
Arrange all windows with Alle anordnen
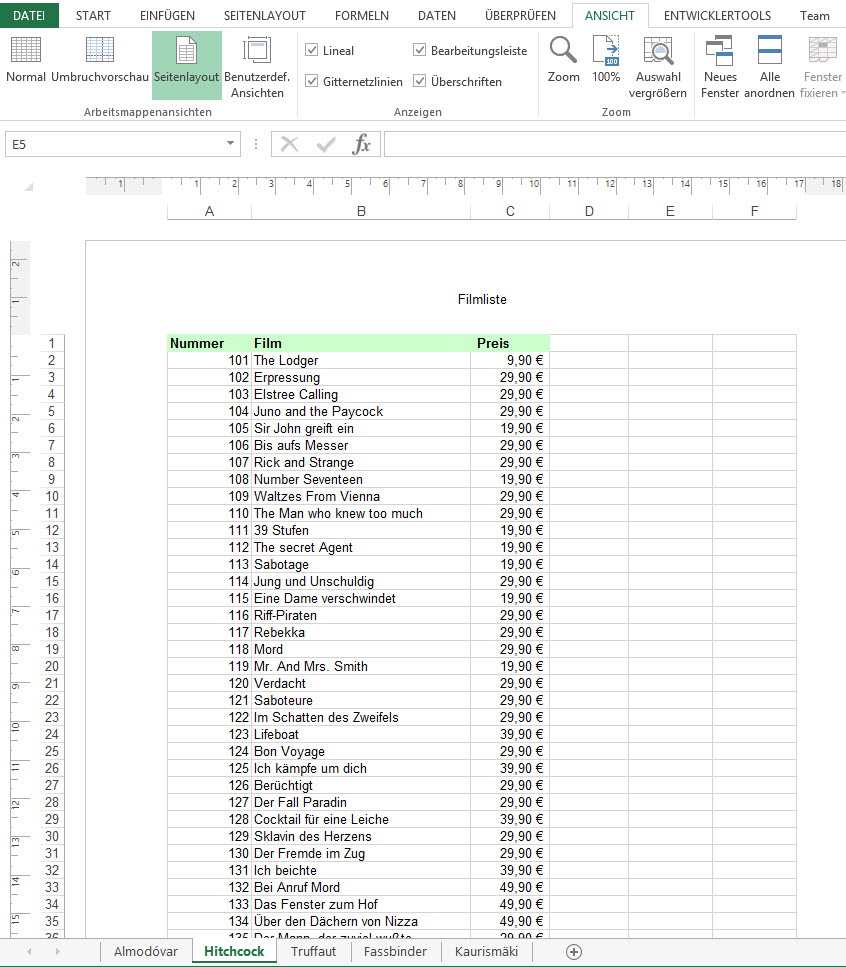pos(769,66)
